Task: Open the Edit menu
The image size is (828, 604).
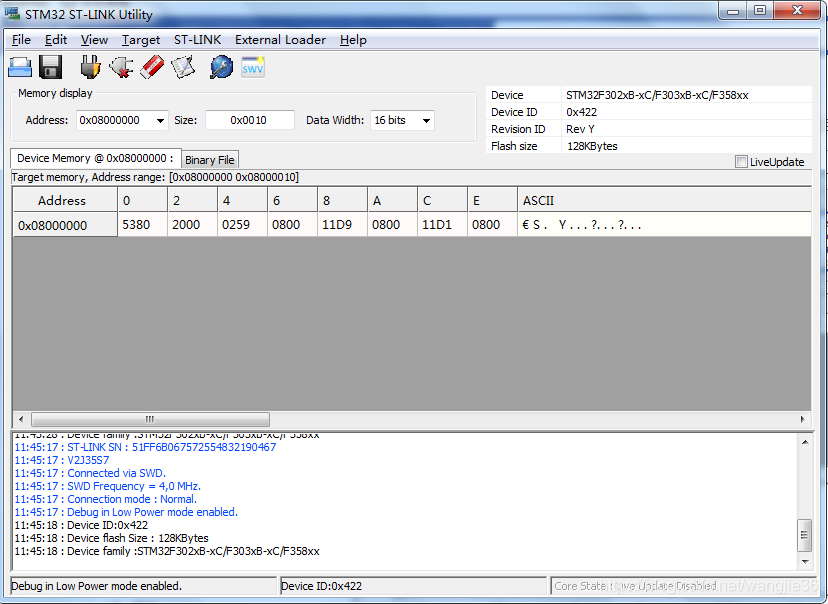Action: 55,40
